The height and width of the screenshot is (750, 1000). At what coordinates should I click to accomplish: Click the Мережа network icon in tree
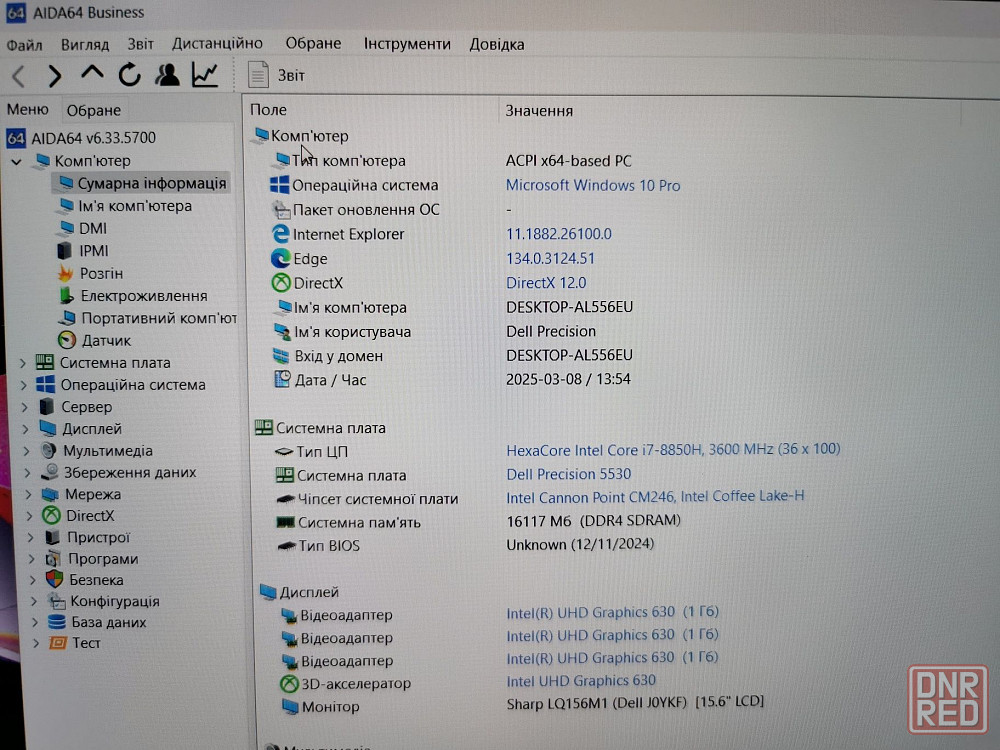pyautogui.click(x=50, y=494)
